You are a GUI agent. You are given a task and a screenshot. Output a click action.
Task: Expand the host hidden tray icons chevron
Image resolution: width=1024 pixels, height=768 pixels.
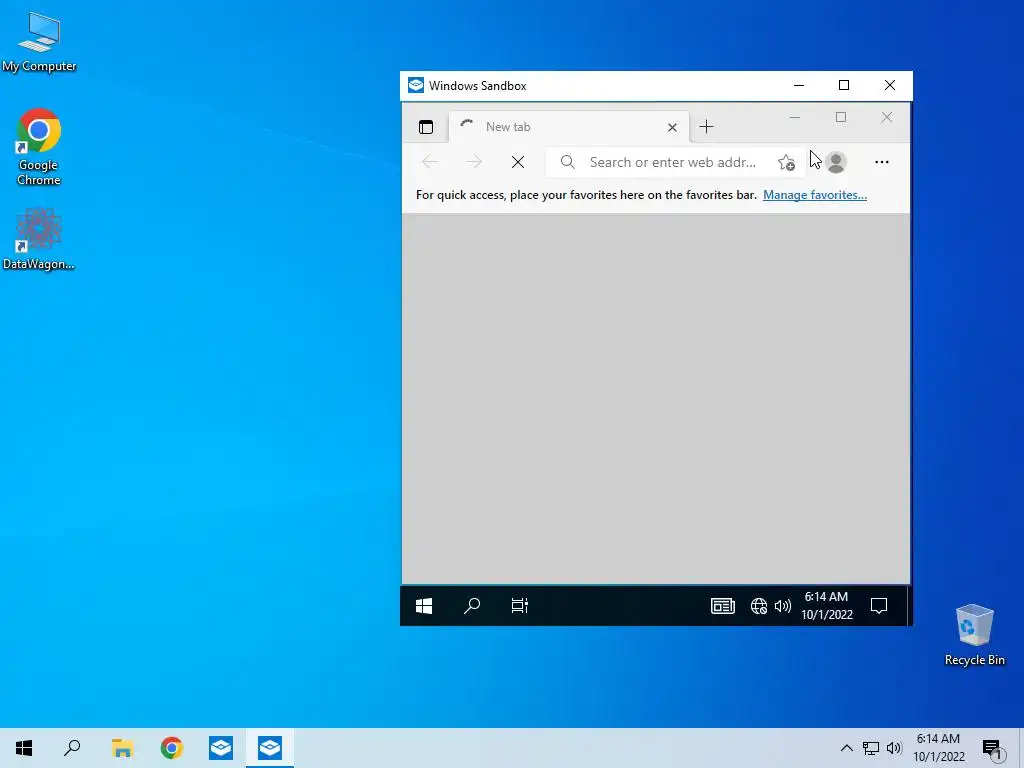tap(846, 748)
